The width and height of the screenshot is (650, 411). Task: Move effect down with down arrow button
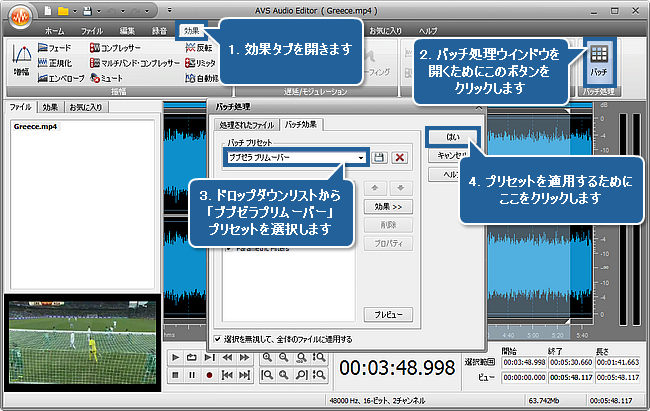[401, 188]
